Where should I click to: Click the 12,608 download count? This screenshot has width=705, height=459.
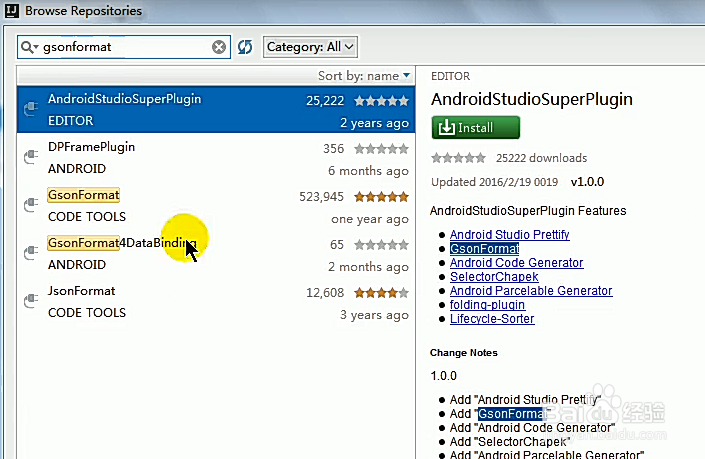325,293
